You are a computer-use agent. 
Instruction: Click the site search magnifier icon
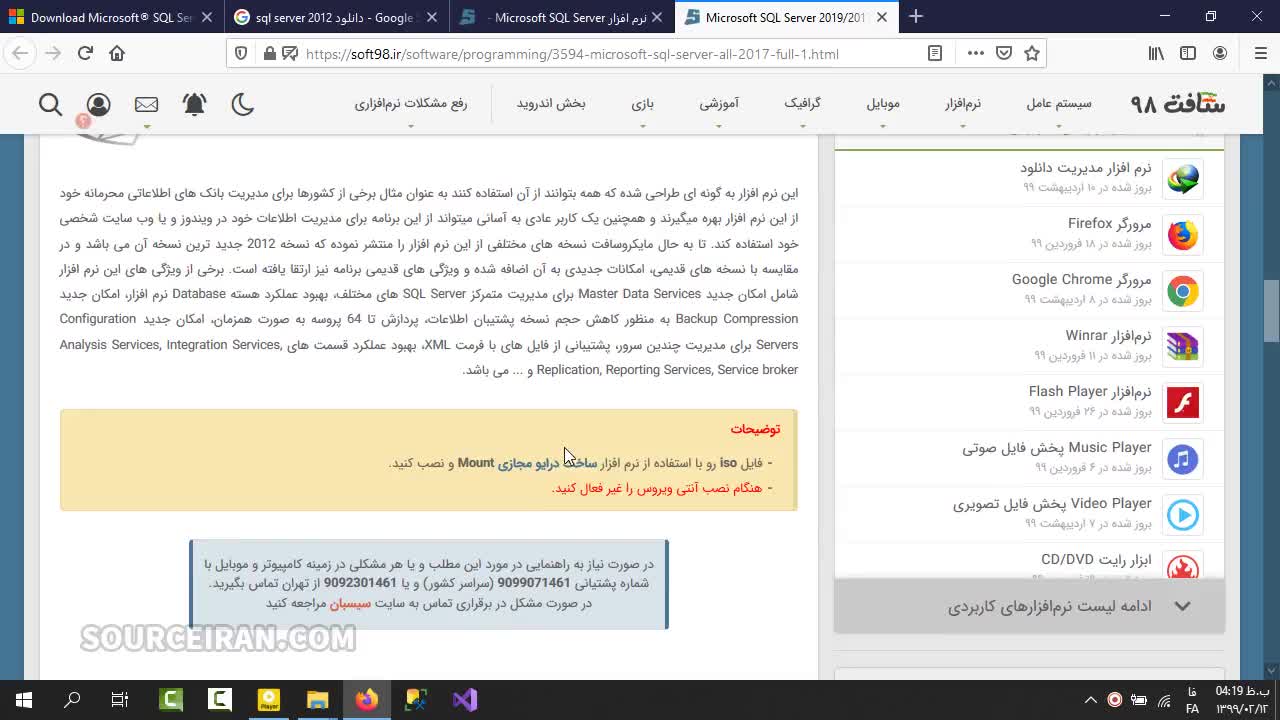click(x=50, y=104)
